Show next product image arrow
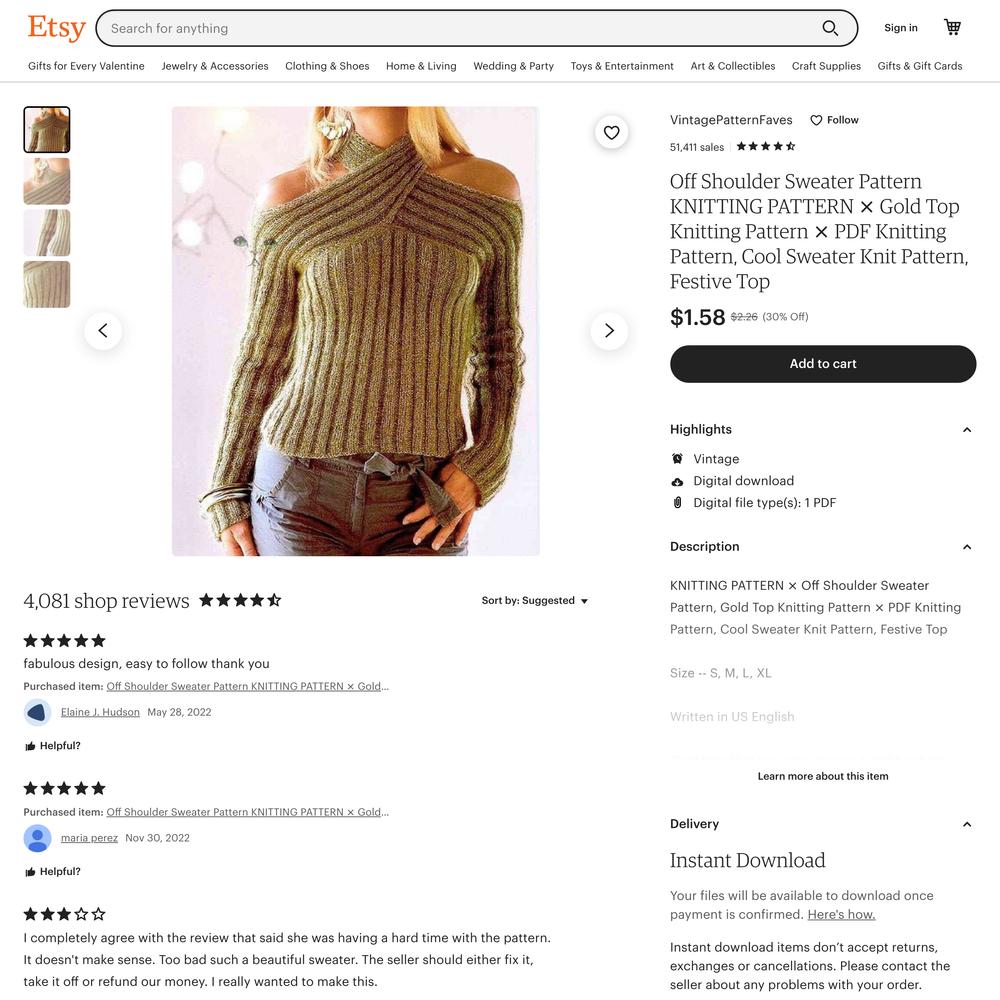The image size is (1000, 1000). (609, 330)
